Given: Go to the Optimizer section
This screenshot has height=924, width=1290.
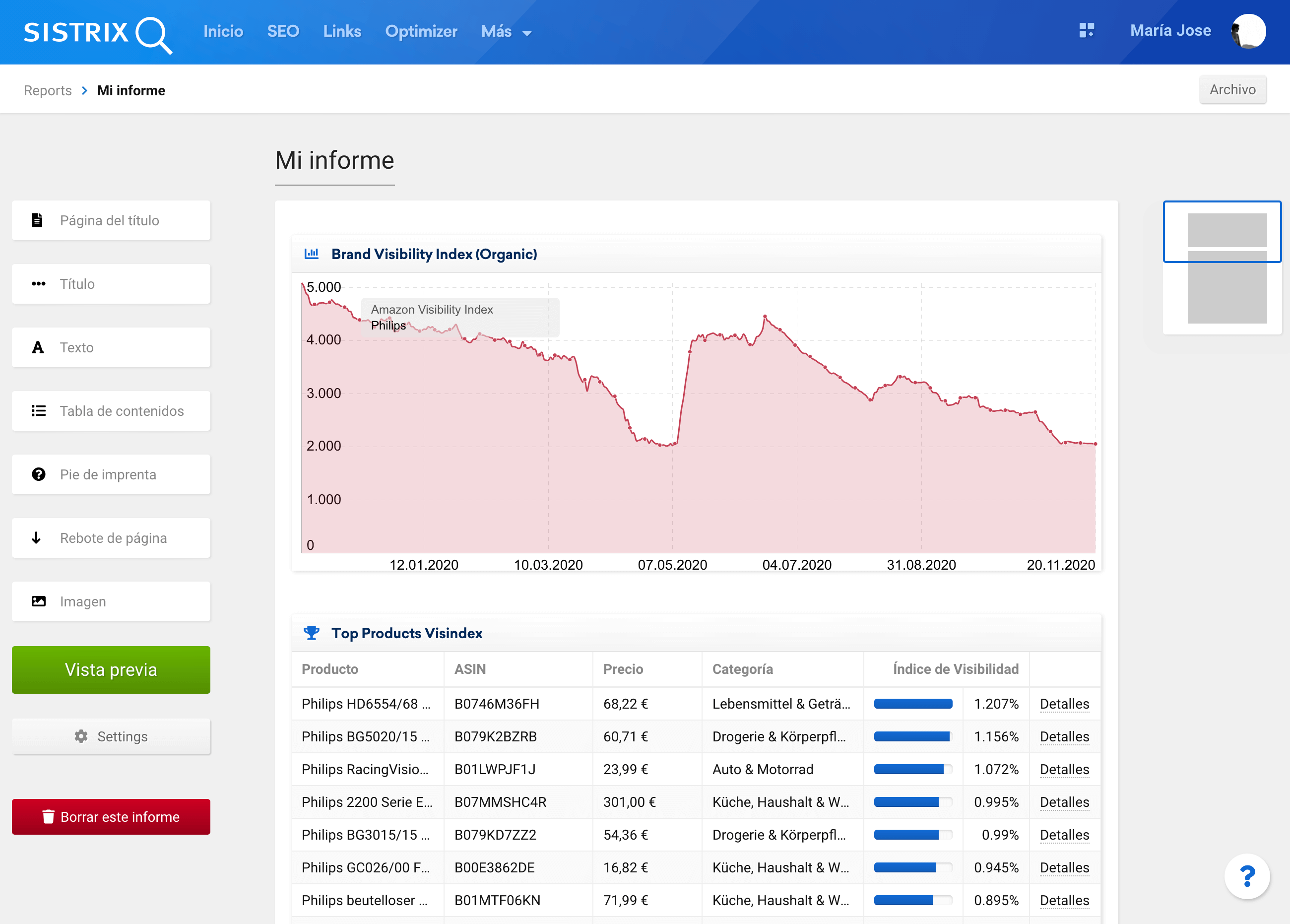Looking at the screenshot, I should 421,31.
